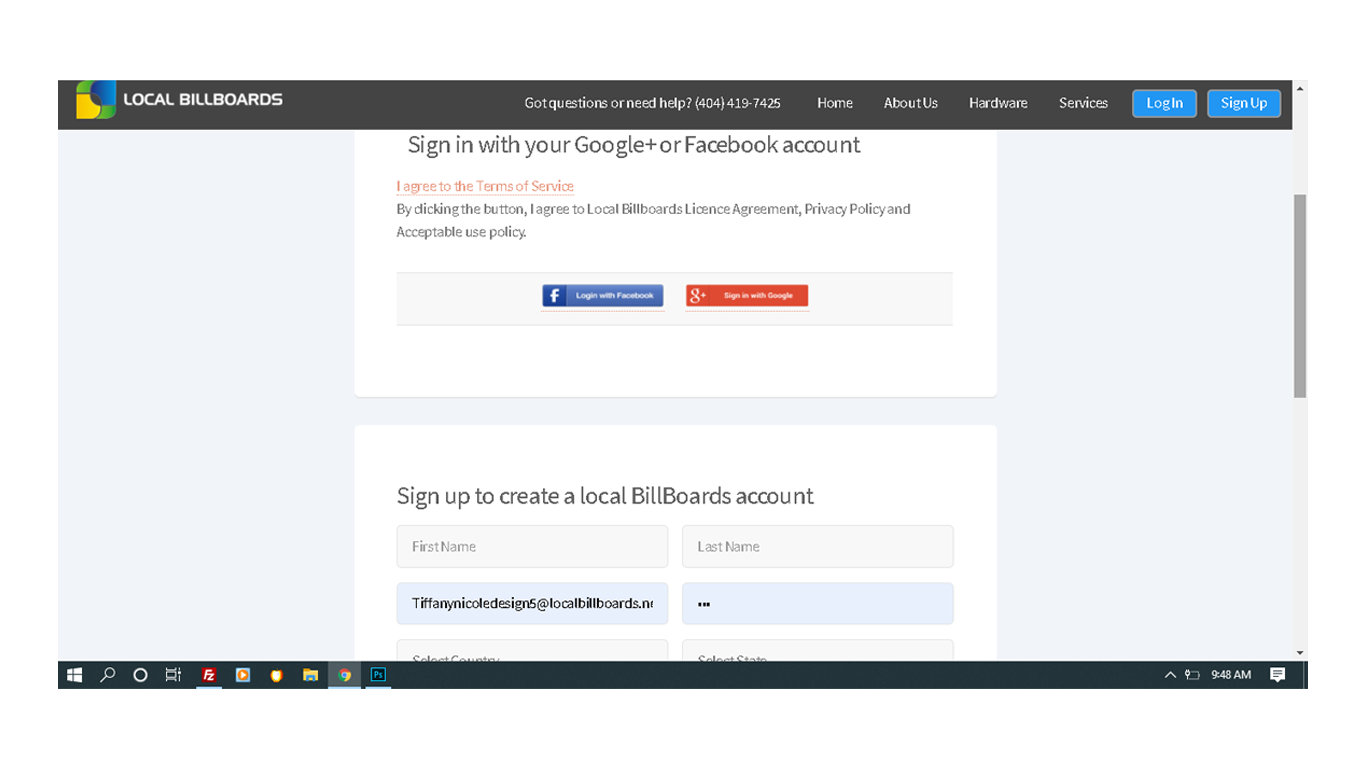This screenshot has height=768, width=1366.
Task: Open the Terms of Service link
Action: tap(485, 186)
